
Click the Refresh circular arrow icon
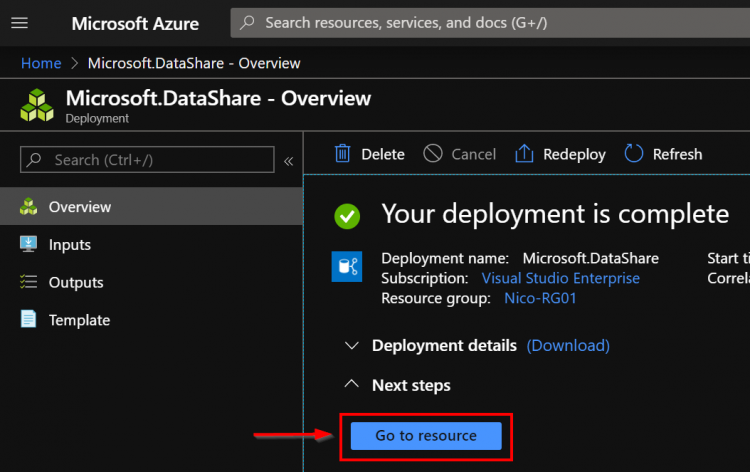[634, 154]
